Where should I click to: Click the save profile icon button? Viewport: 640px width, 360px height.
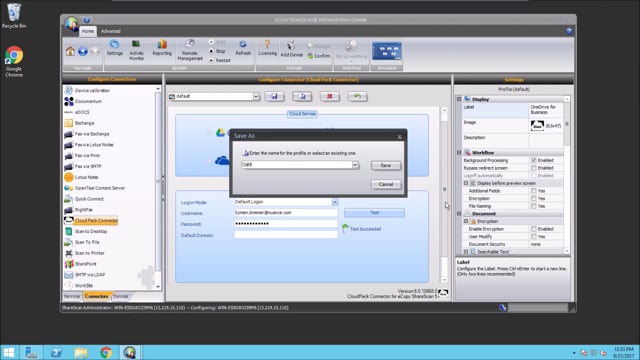[x=274, y=96]
